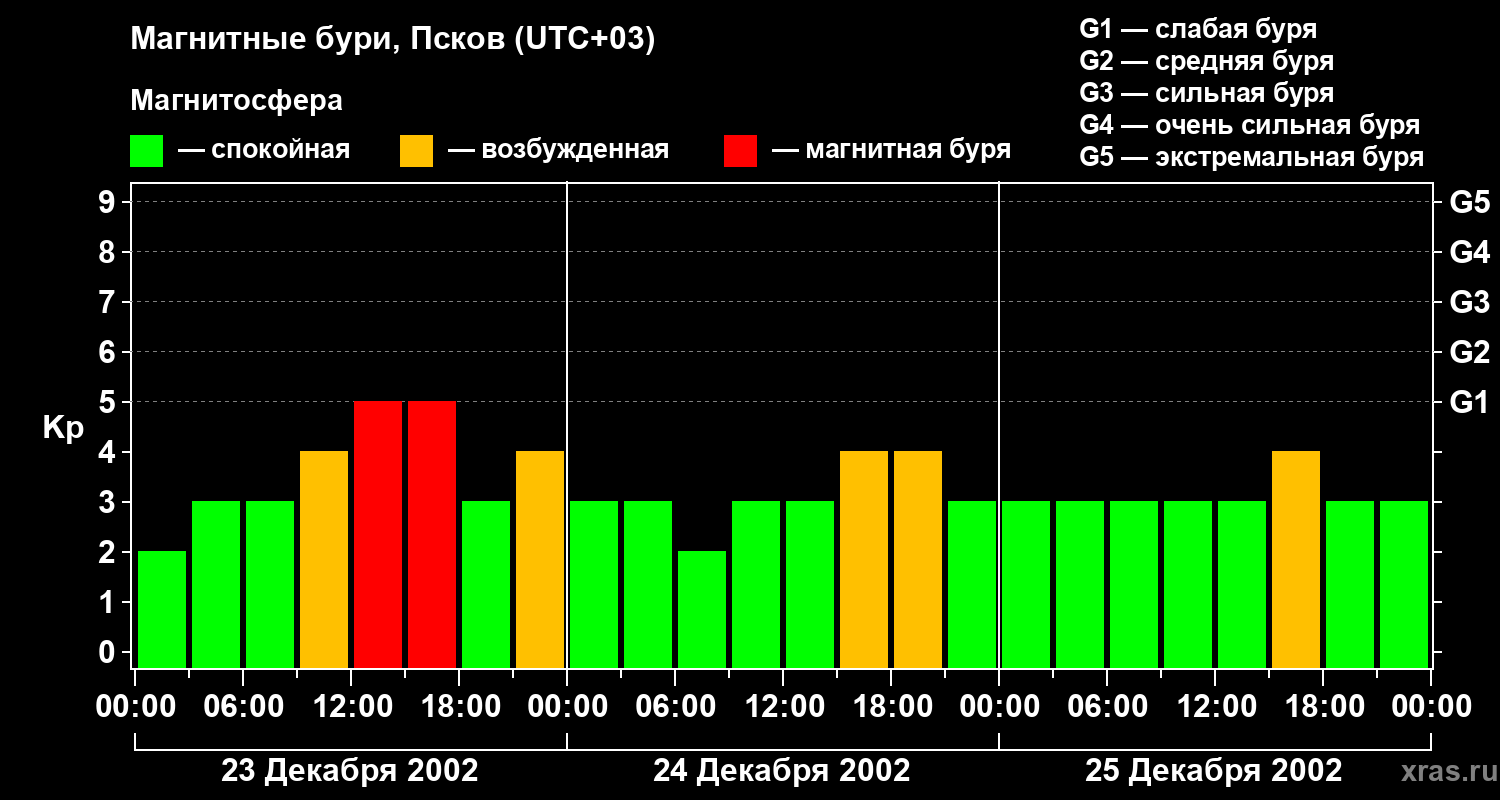Select the chart title 'Магнитные бури, Псков (UTC+03)'
Image resolution: width=1500 pixels, height=800 pixels.
pos(393,40)
